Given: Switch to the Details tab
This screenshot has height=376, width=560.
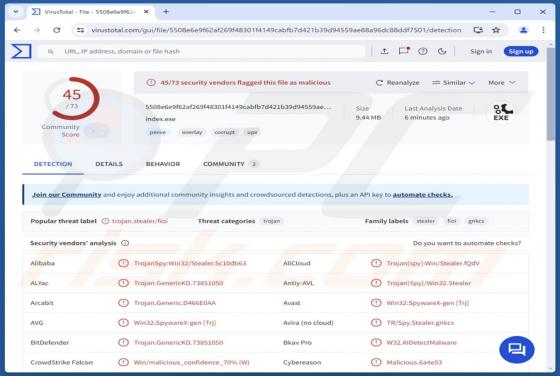Looking at the screenshot, I should coord(109,164).
